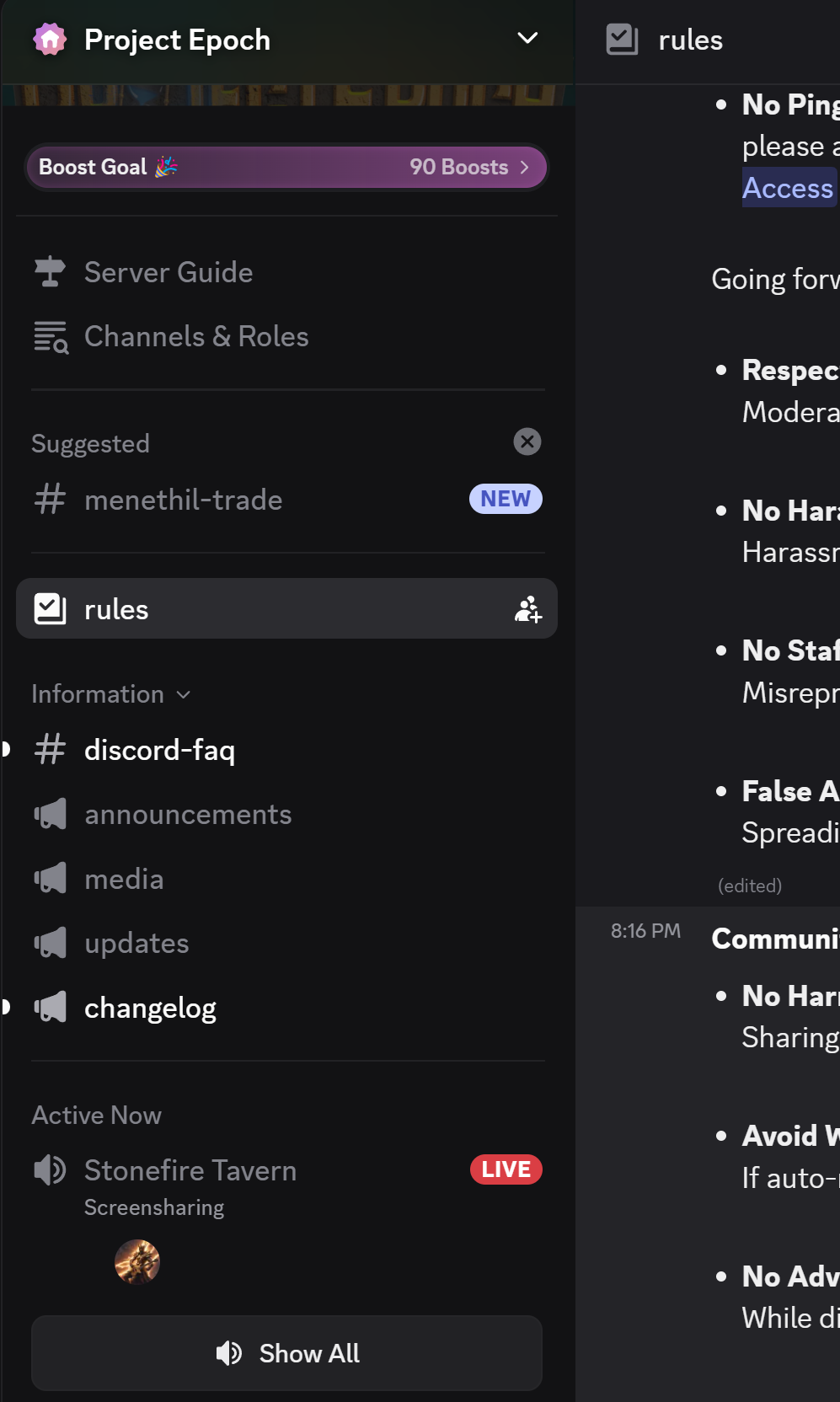Image resolution: width=840 pixels, height=1402 pixels.
Task: Click the invite people icon on rules
Action: [x=528, y=609]
